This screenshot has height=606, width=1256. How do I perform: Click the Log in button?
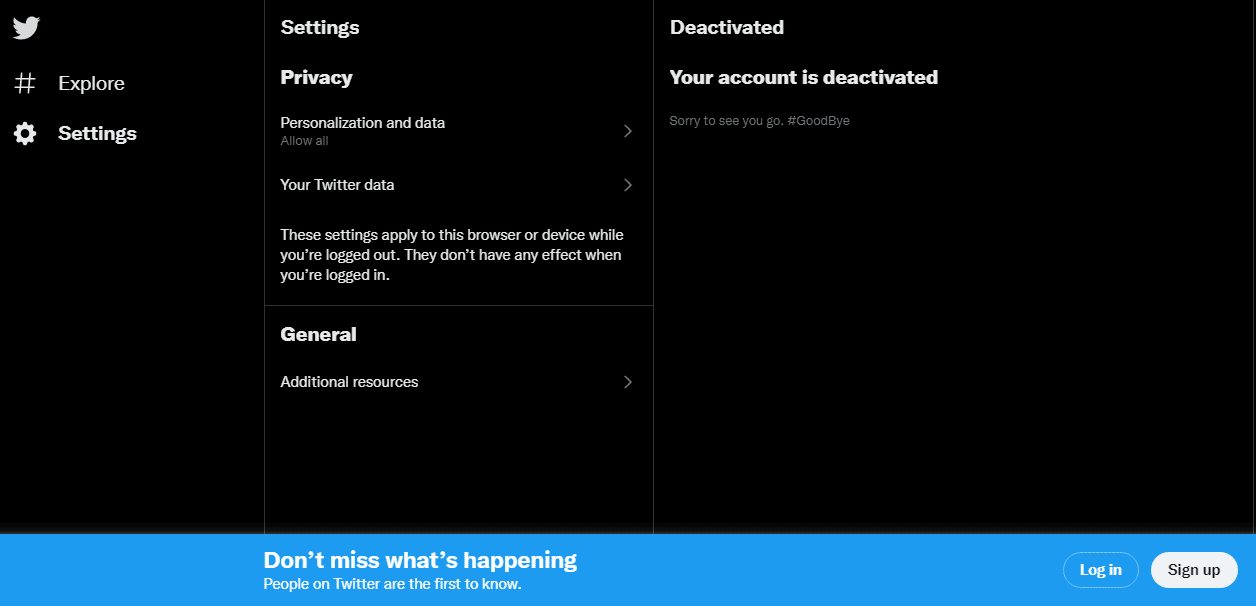tap(1101, 570)
